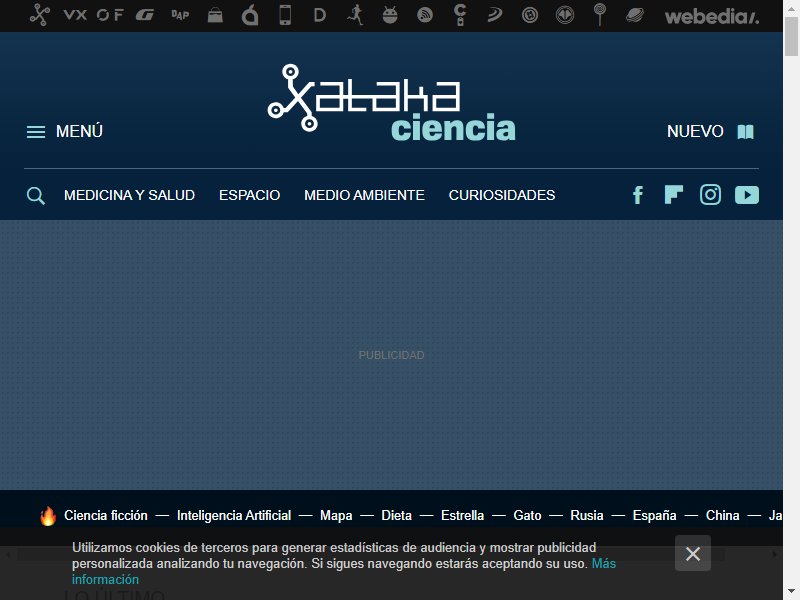Open the shopping bag site icon

pyautogui.click(x=215, y=15)
